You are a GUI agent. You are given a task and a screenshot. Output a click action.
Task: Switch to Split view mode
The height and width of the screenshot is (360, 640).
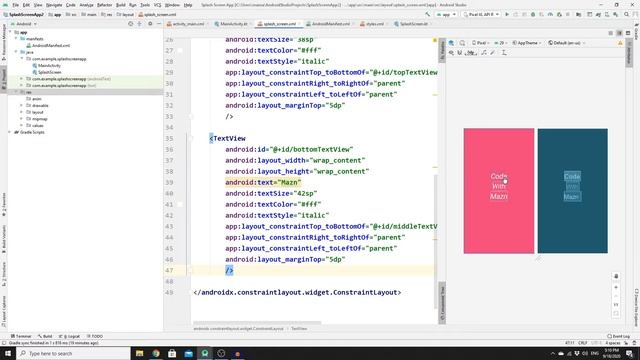tap(620, 33)
